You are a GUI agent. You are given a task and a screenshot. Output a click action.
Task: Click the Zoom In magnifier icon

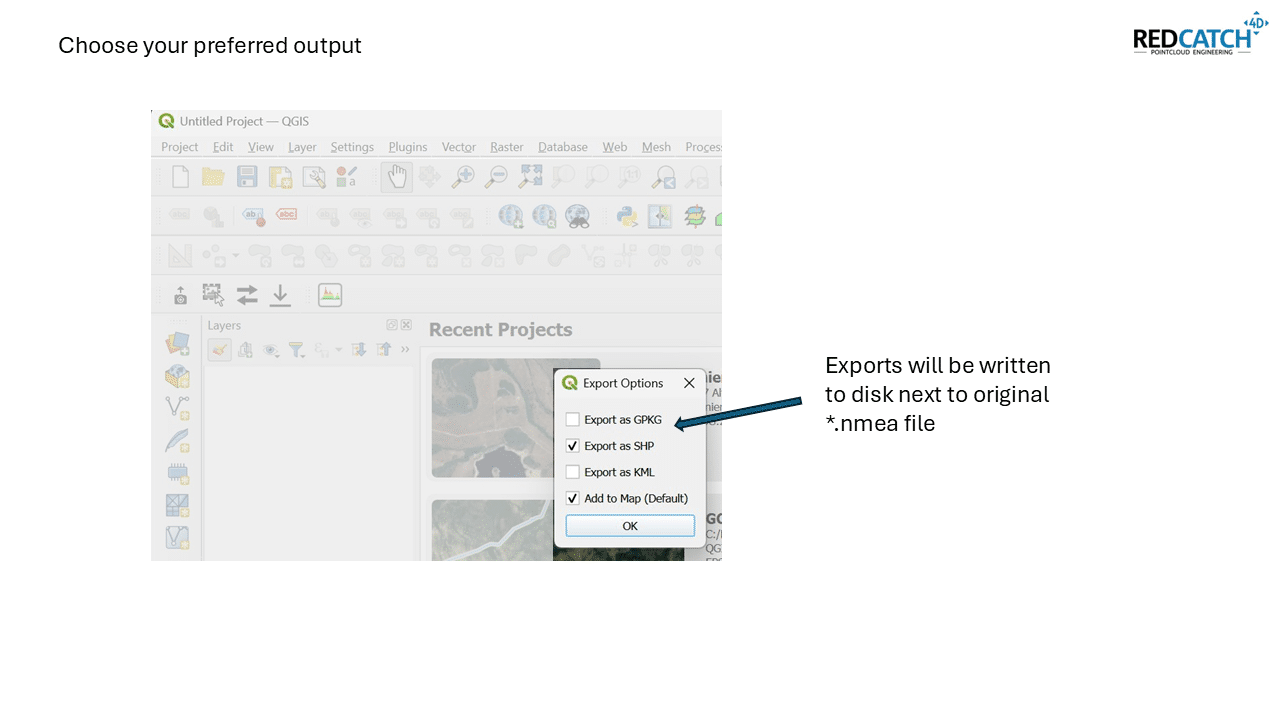coord(463,177)
